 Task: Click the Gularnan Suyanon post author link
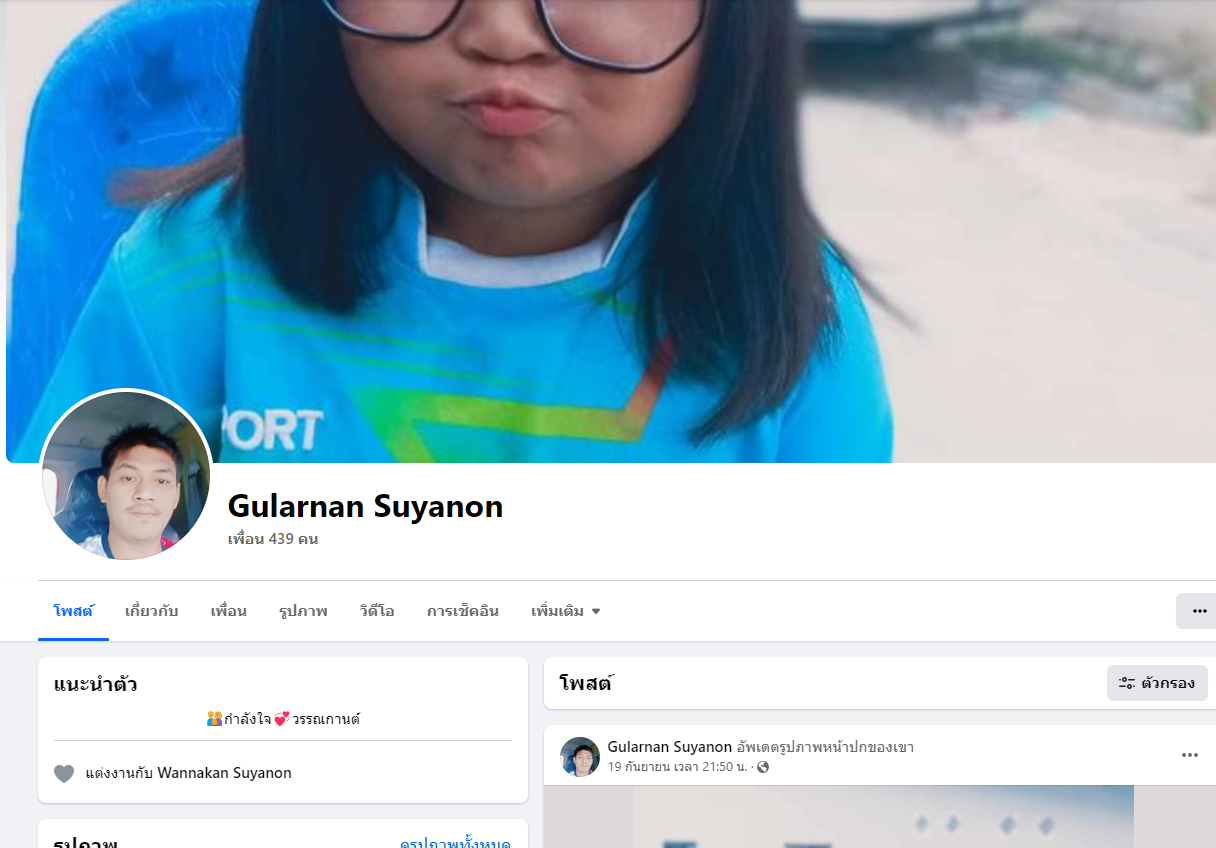coord(670,747)
